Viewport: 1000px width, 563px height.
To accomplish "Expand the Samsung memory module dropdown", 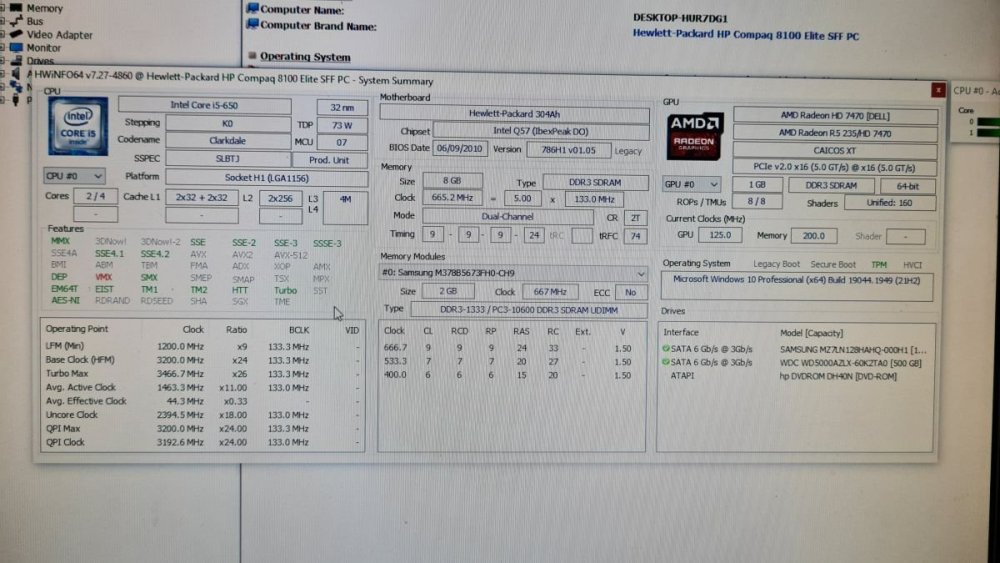I will (x=640, y=272).
